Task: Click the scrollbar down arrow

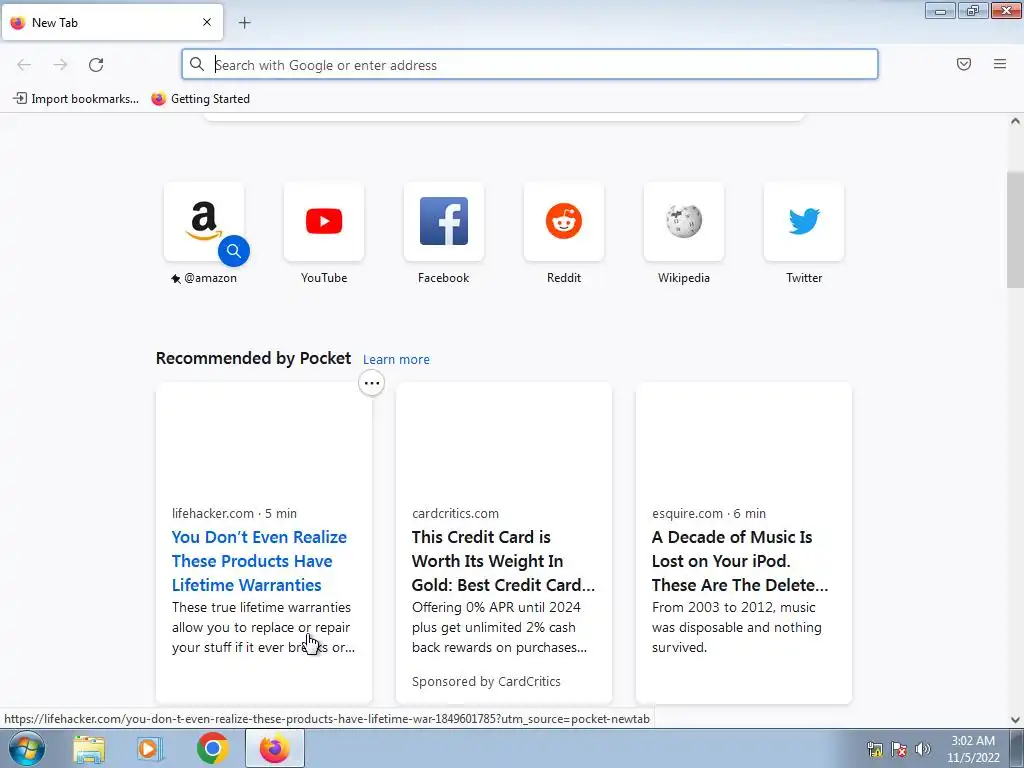Action: pos(1015,720)
